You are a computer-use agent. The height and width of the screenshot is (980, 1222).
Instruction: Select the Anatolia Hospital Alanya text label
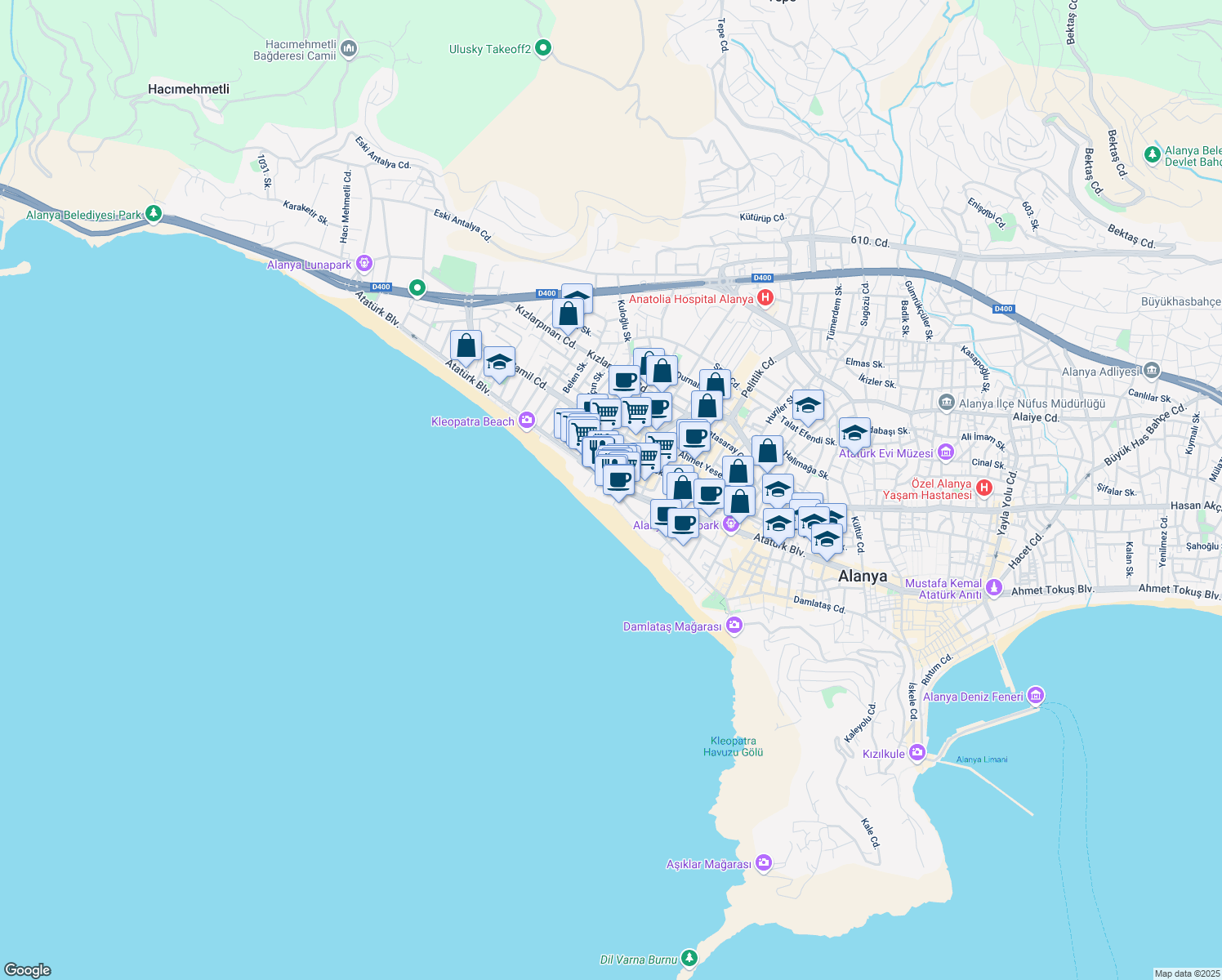pos(691,299)
